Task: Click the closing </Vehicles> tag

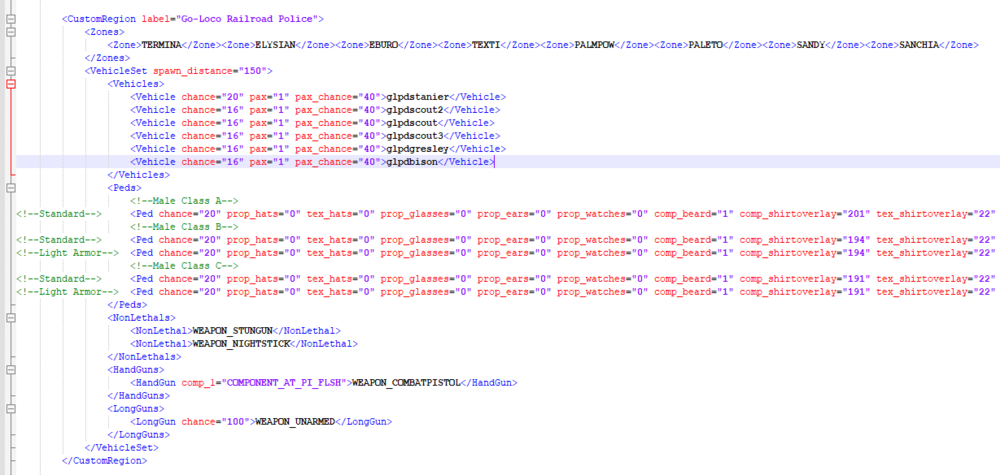Action: click(138, 175)
